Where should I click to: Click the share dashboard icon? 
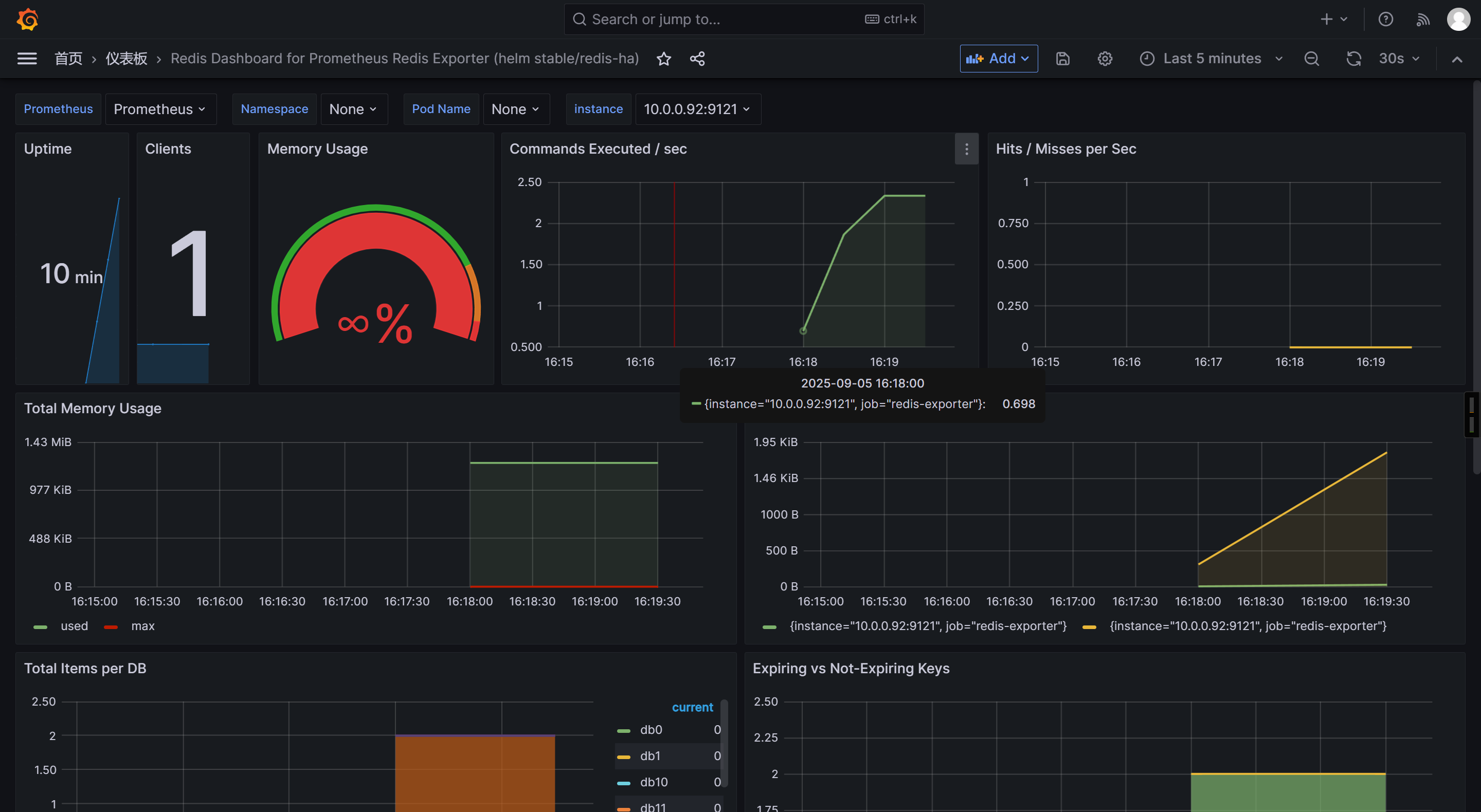coord(697,59)
